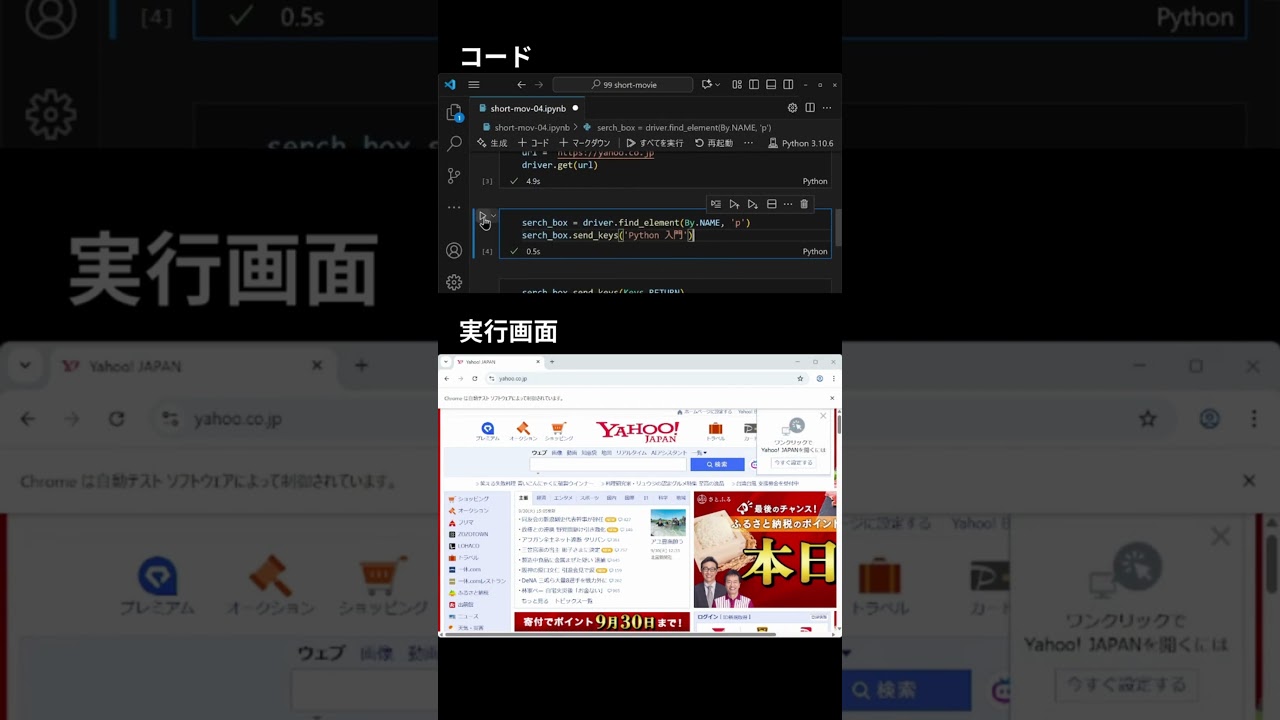The image size is (1280, 720).
Task: Split the current notebook cell
Action: (x=771, y=204)
